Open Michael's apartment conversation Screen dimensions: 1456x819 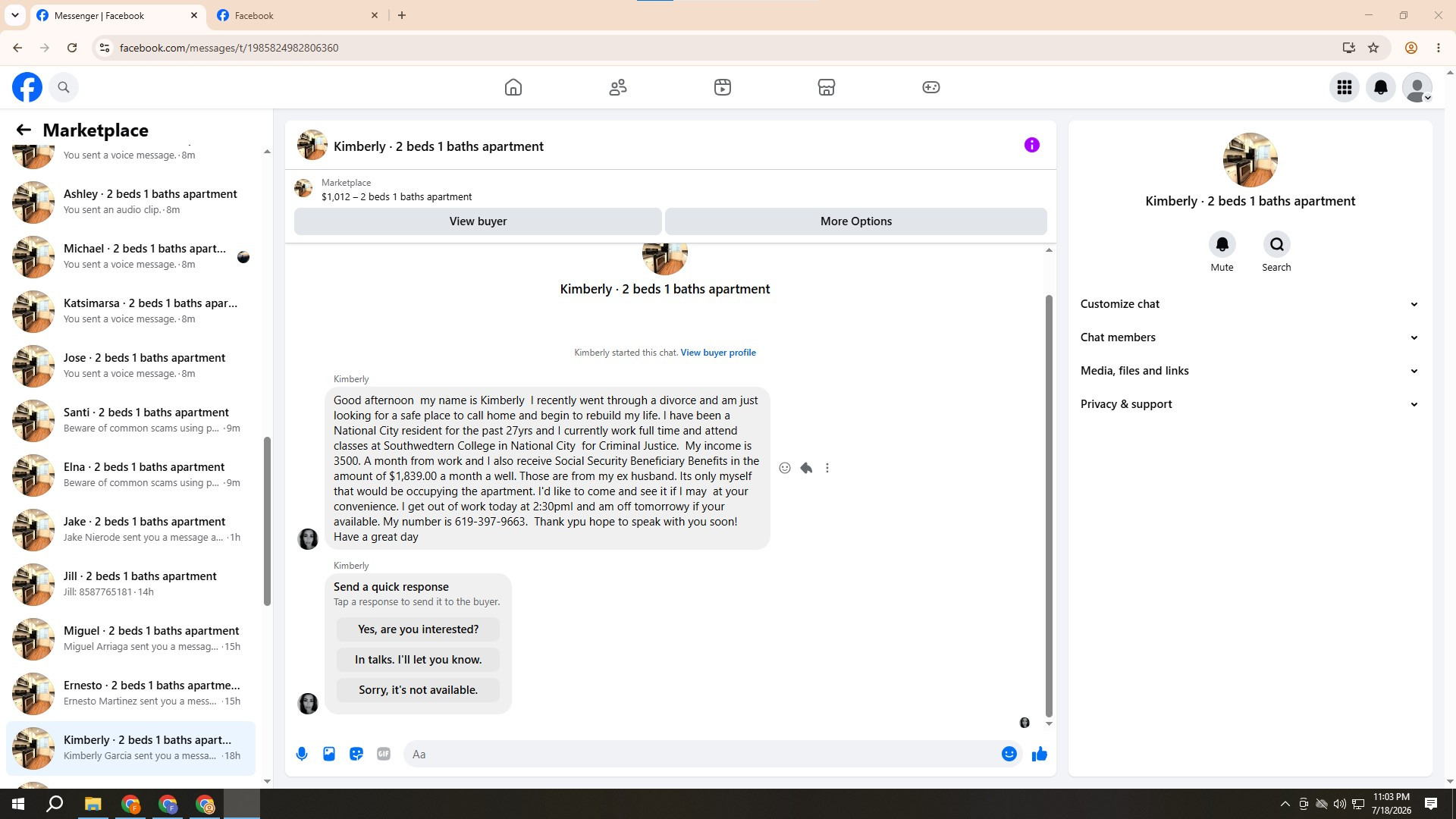pyautogui.click(x=130, y=256)
